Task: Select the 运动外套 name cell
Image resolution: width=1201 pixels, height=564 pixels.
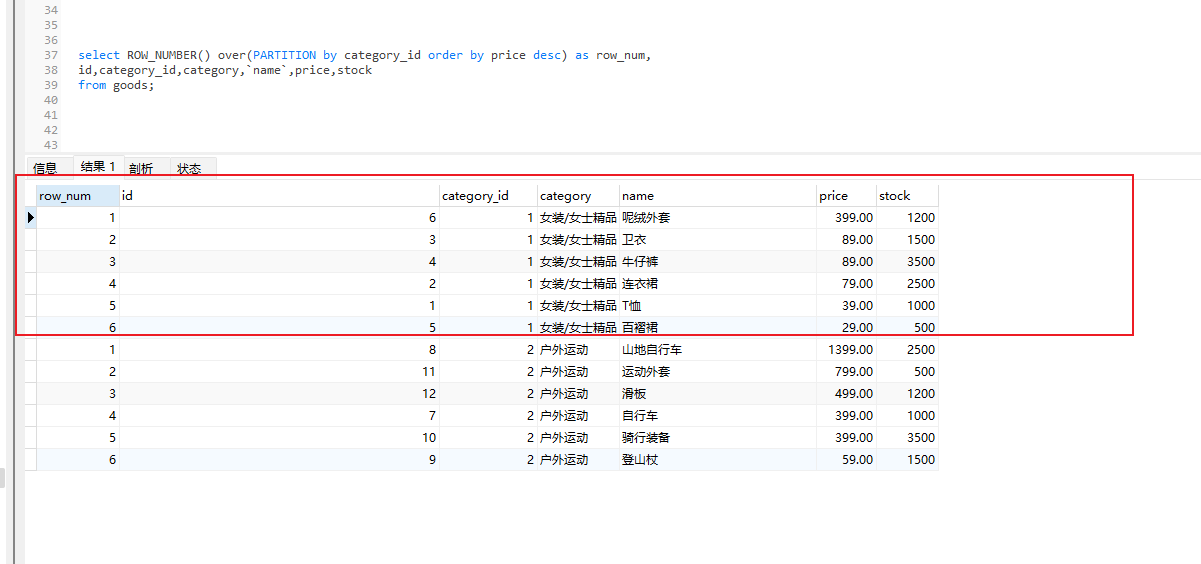Action: (x=718, y=372)
